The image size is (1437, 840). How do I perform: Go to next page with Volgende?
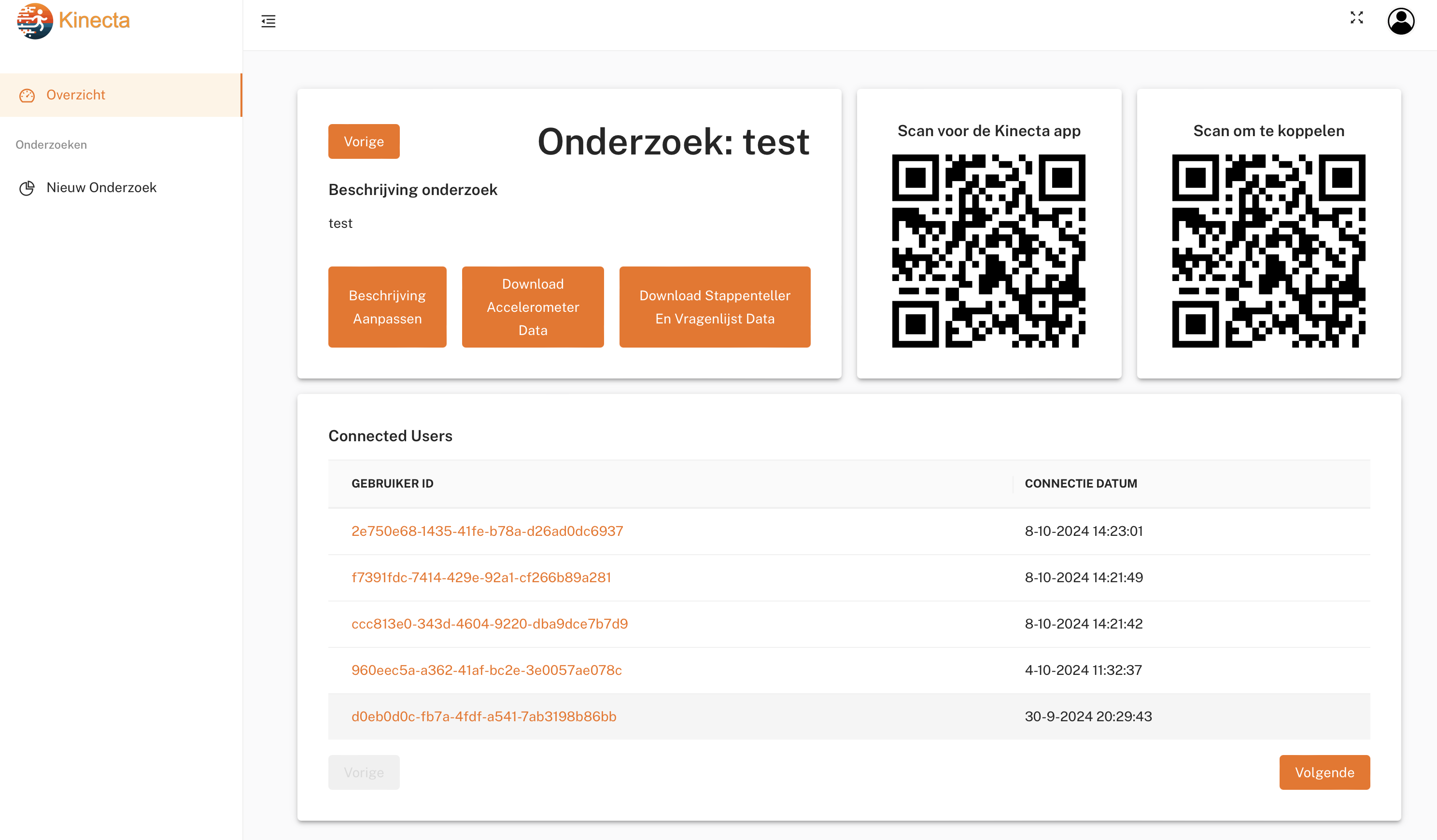[x=1324, y=772]
